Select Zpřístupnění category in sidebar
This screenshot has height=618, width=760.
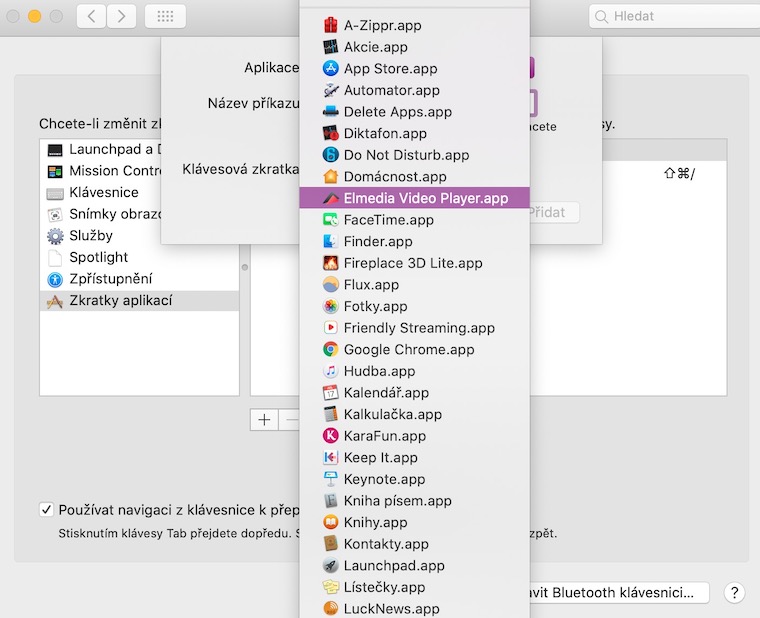point(140,279)
